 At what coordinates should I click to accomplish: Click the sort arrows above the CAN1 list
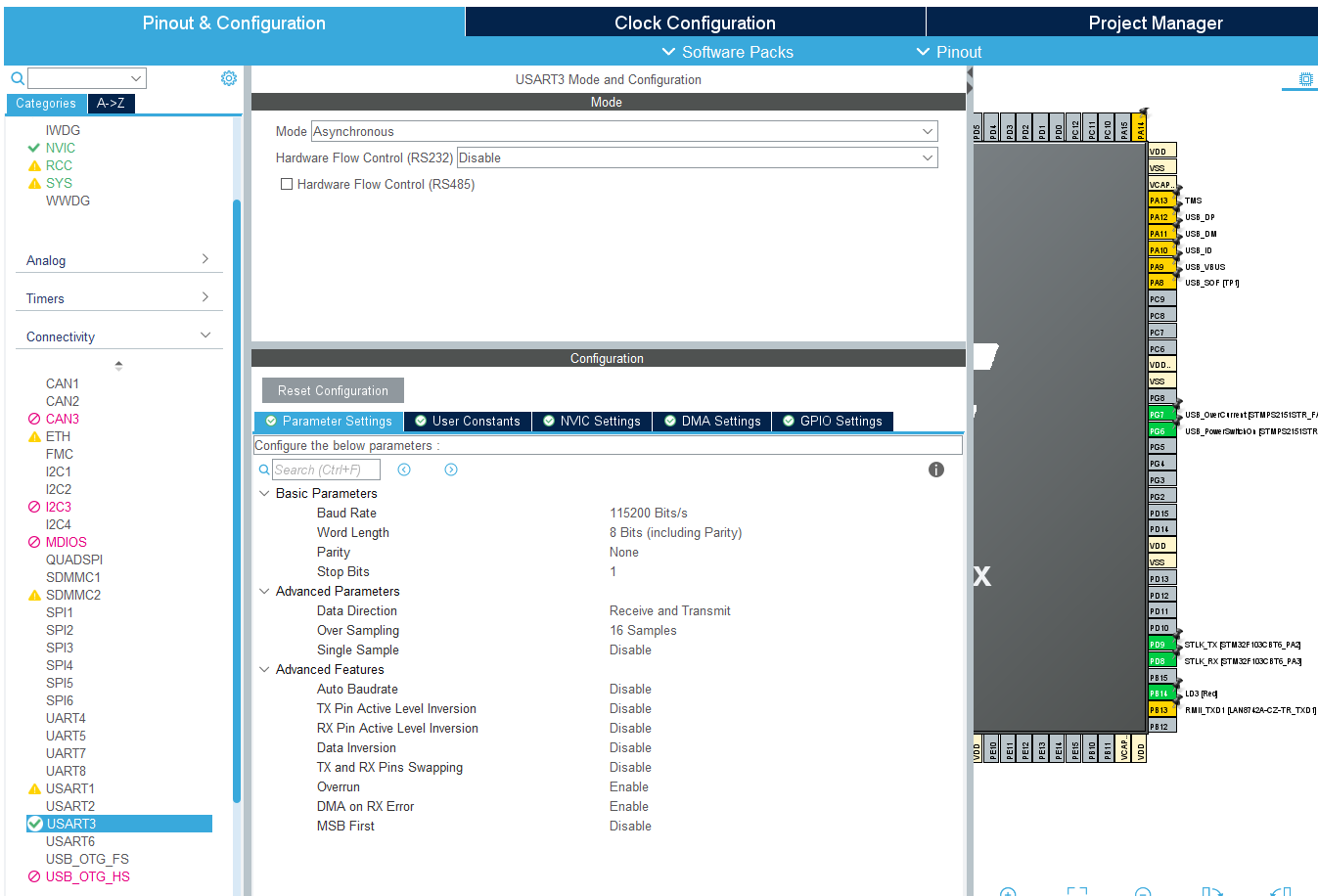point(118,366)
